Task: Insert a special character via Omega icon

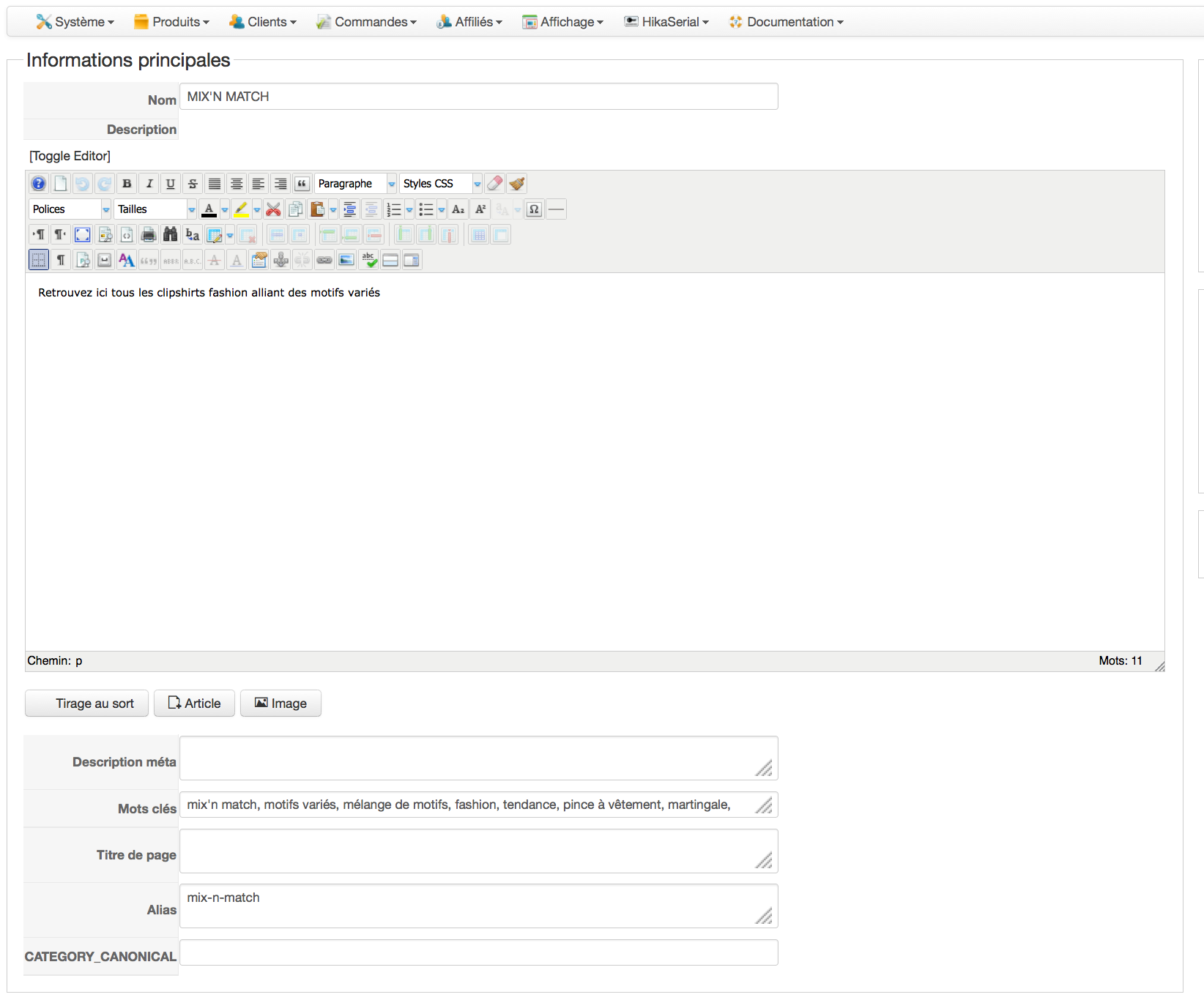Action: [535, 209]
